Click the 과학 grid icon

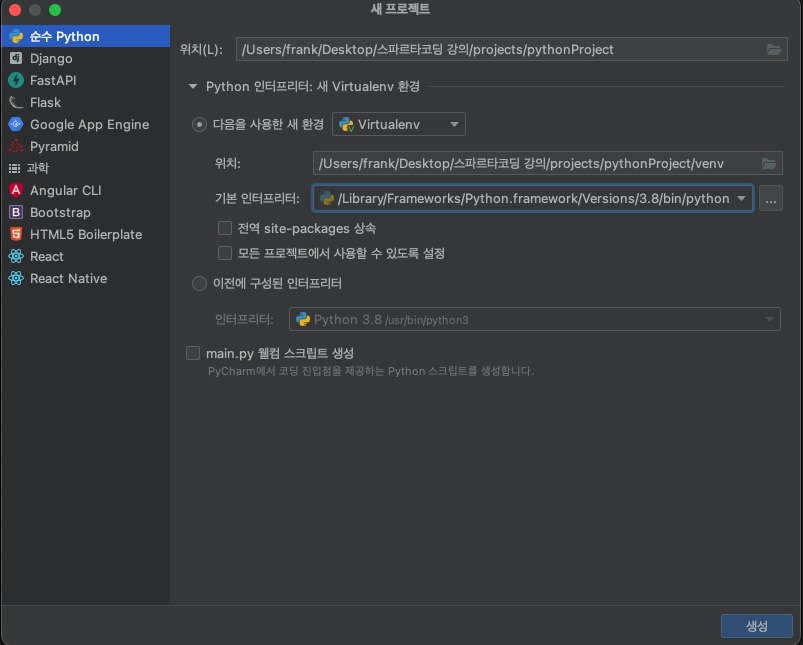(14, 168)
